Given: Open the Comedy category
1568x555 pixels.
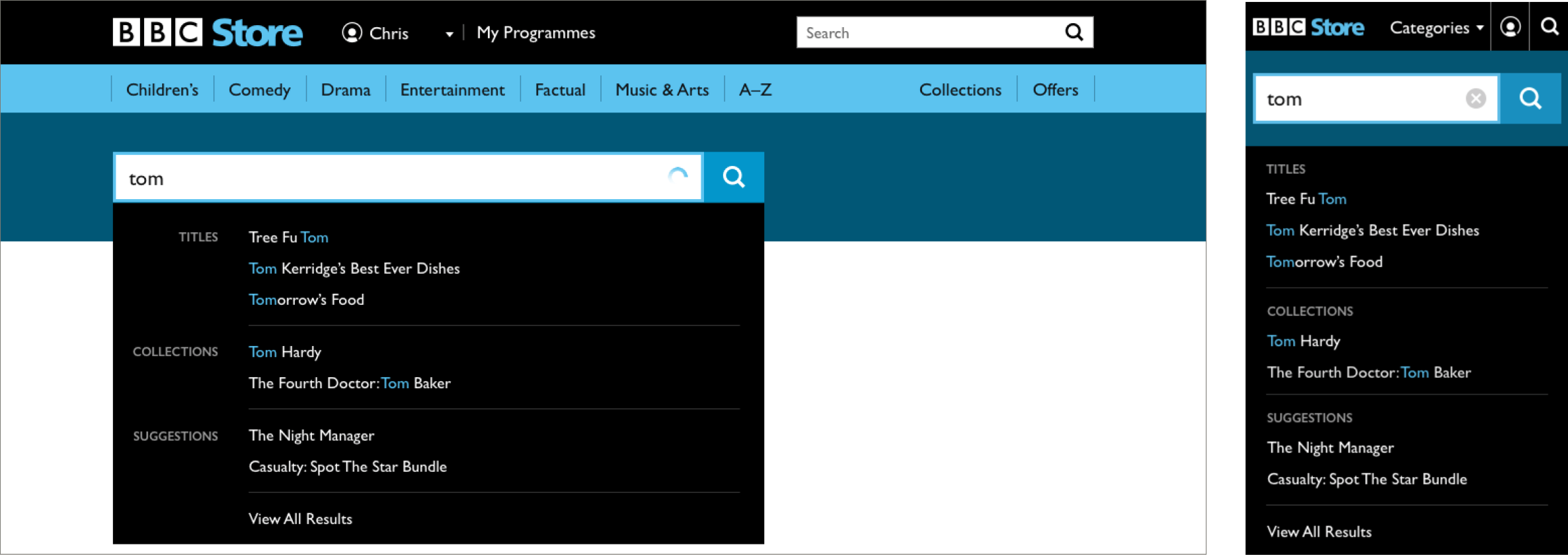Looking at the screenshot, I should point(259,89).
